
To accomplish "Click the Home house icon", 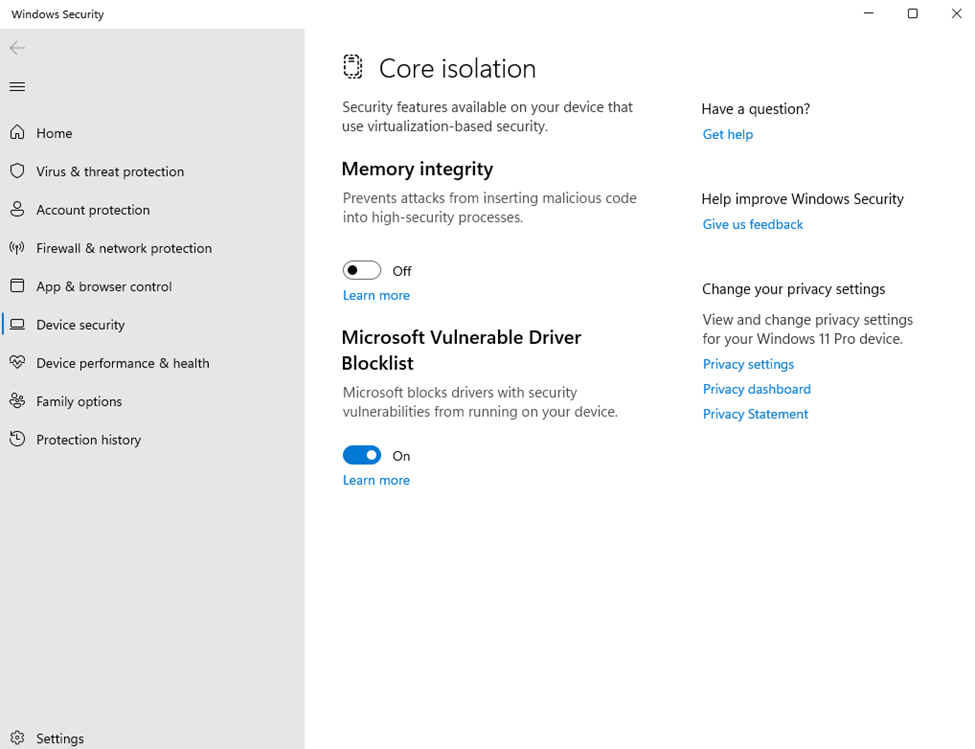I will 17,132.
